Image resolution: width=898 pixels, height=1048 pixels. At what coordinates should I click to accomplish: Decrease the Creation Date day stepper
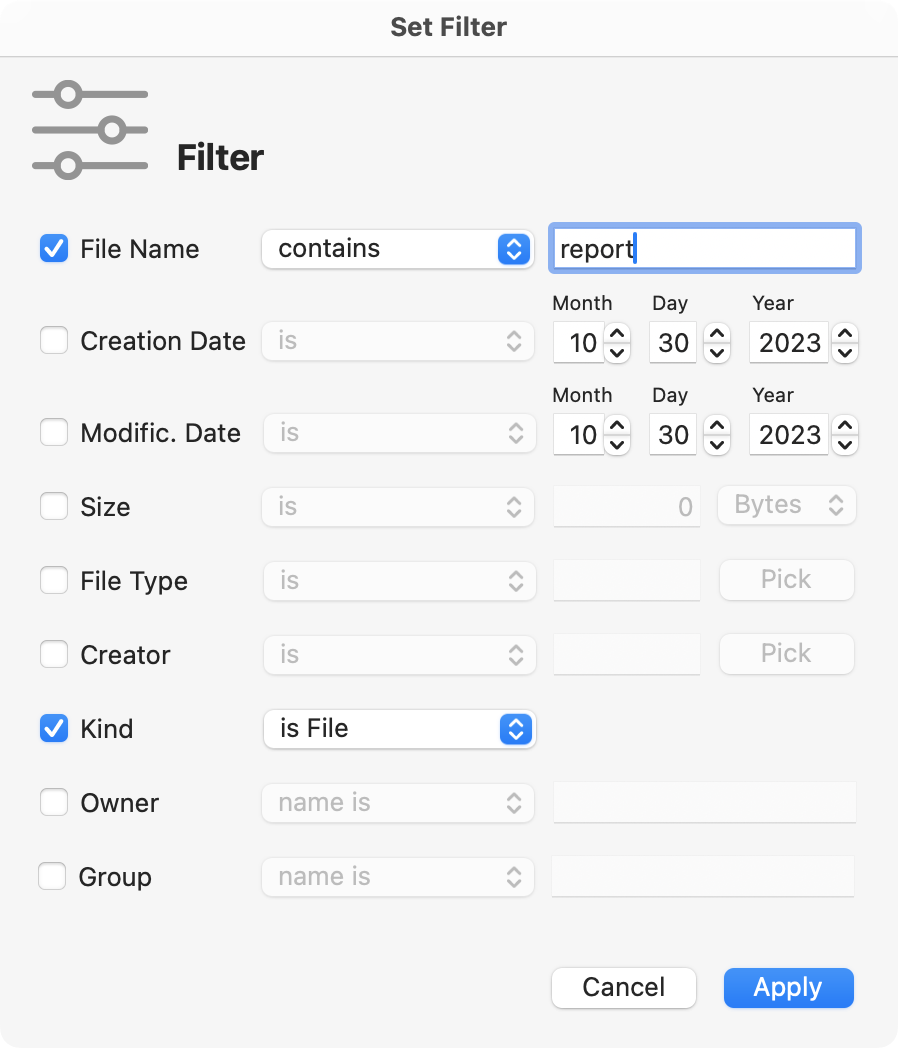pos(717,353)
